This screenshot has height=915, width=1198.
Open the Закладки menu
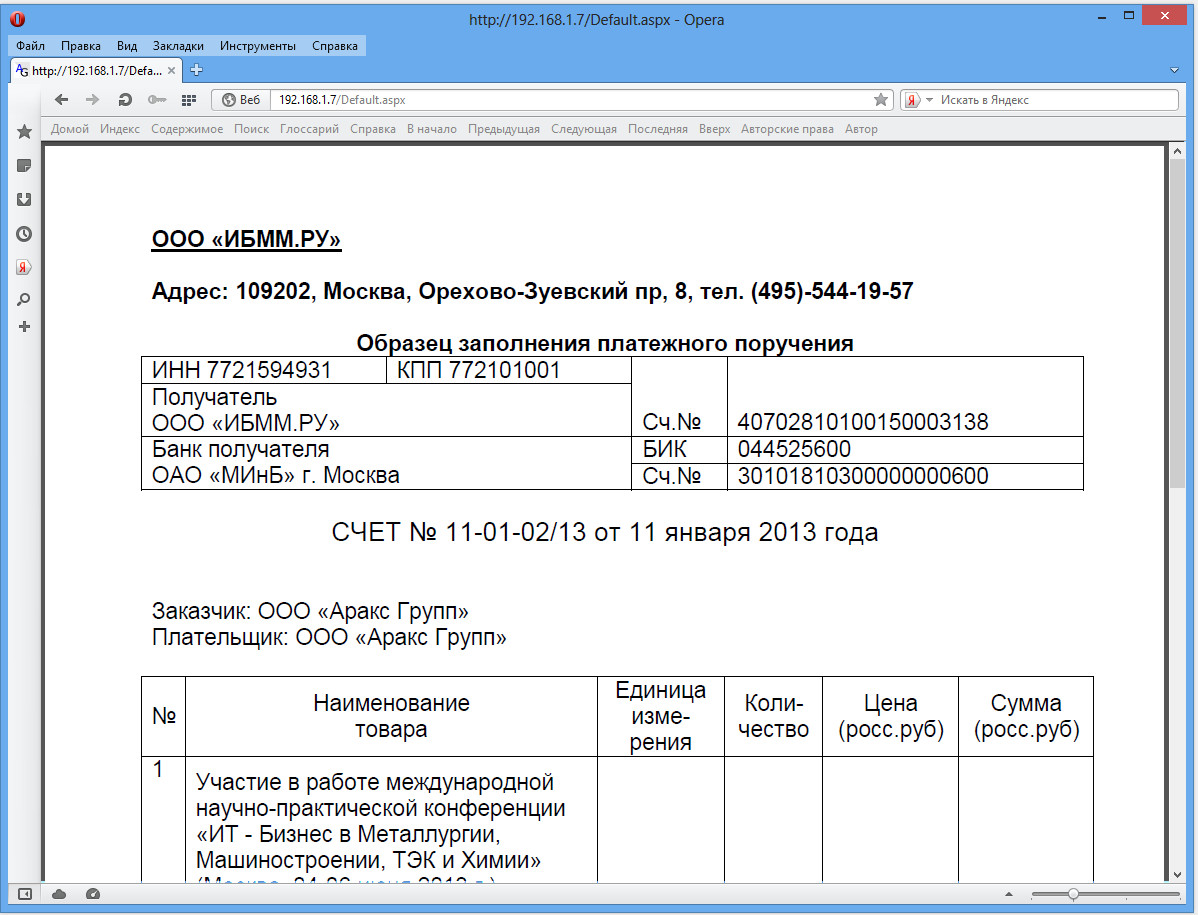tap(178, 46)
